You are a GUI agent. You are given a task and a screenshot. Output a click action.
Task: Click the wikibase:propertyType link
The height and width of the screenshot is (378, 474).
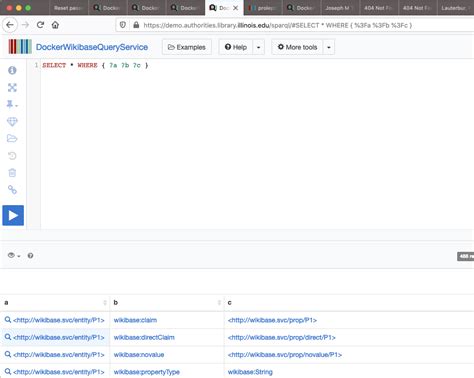click(x=147, y=372)
